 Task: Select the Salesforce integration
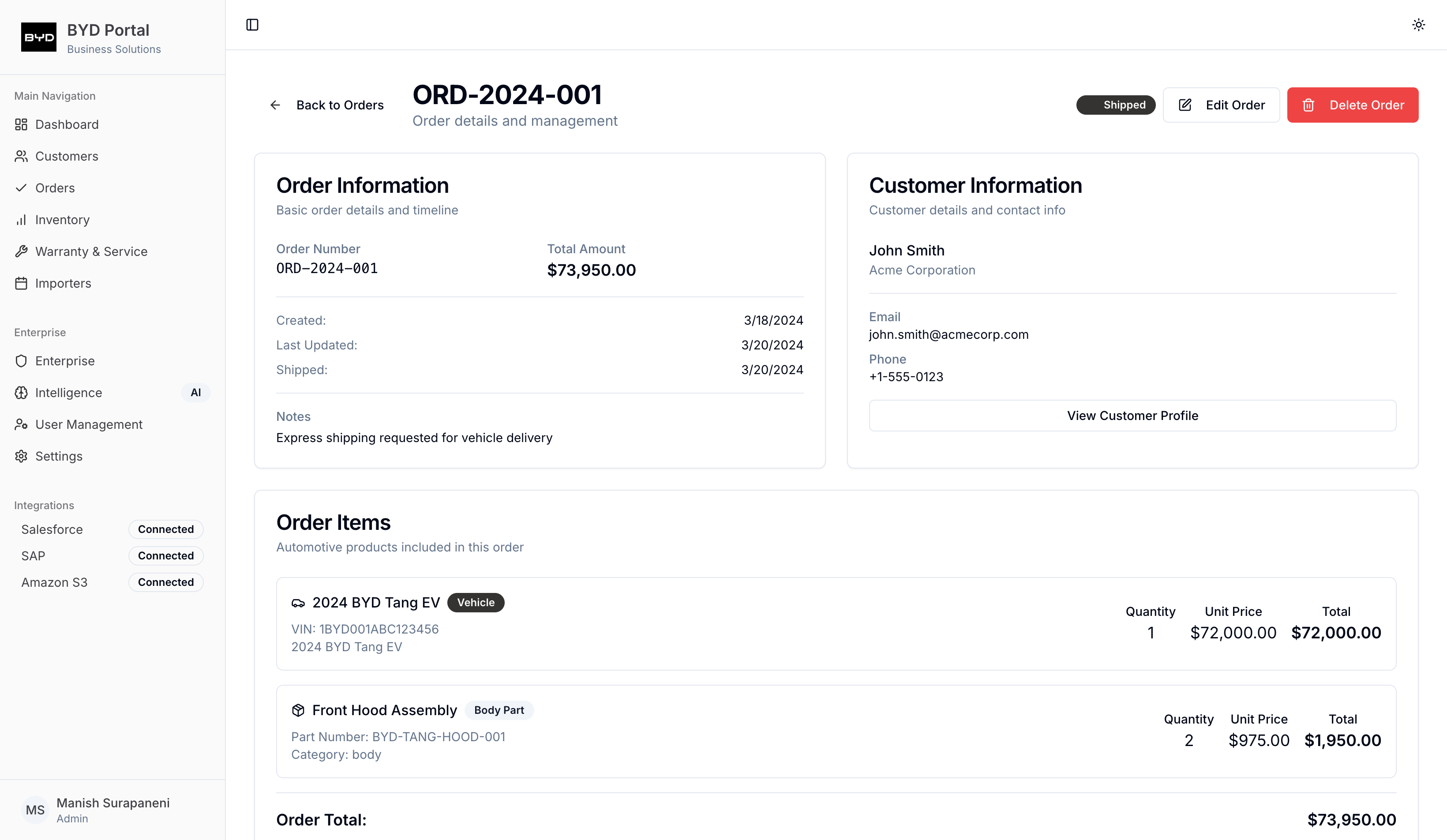tap(52, 529)
